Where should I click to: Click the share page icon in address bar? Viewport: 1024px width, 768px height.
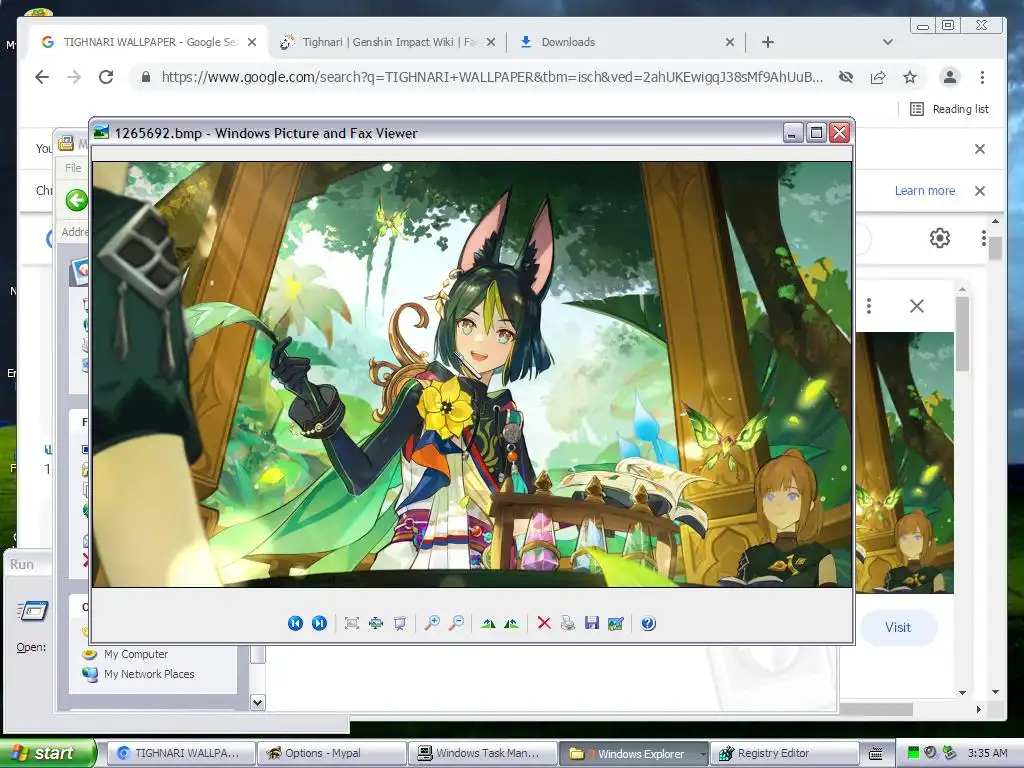pos(878,77)
